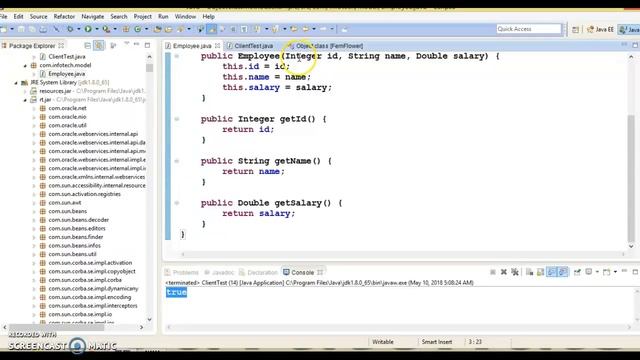The width and height of the screenshot is (640, 360).
Task: Switch to the Javadoc tab
Action: 219,272
